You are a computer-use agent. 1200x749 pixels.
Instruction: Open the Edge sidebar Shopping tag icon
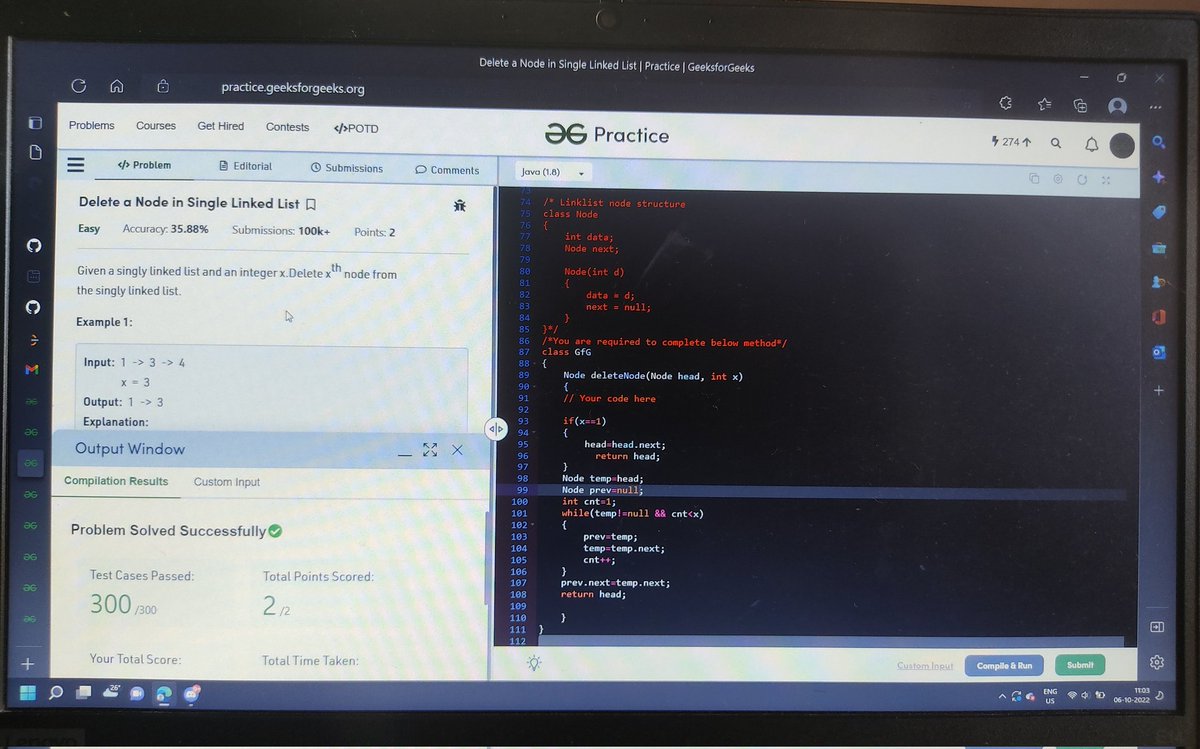click(1159, 212)
